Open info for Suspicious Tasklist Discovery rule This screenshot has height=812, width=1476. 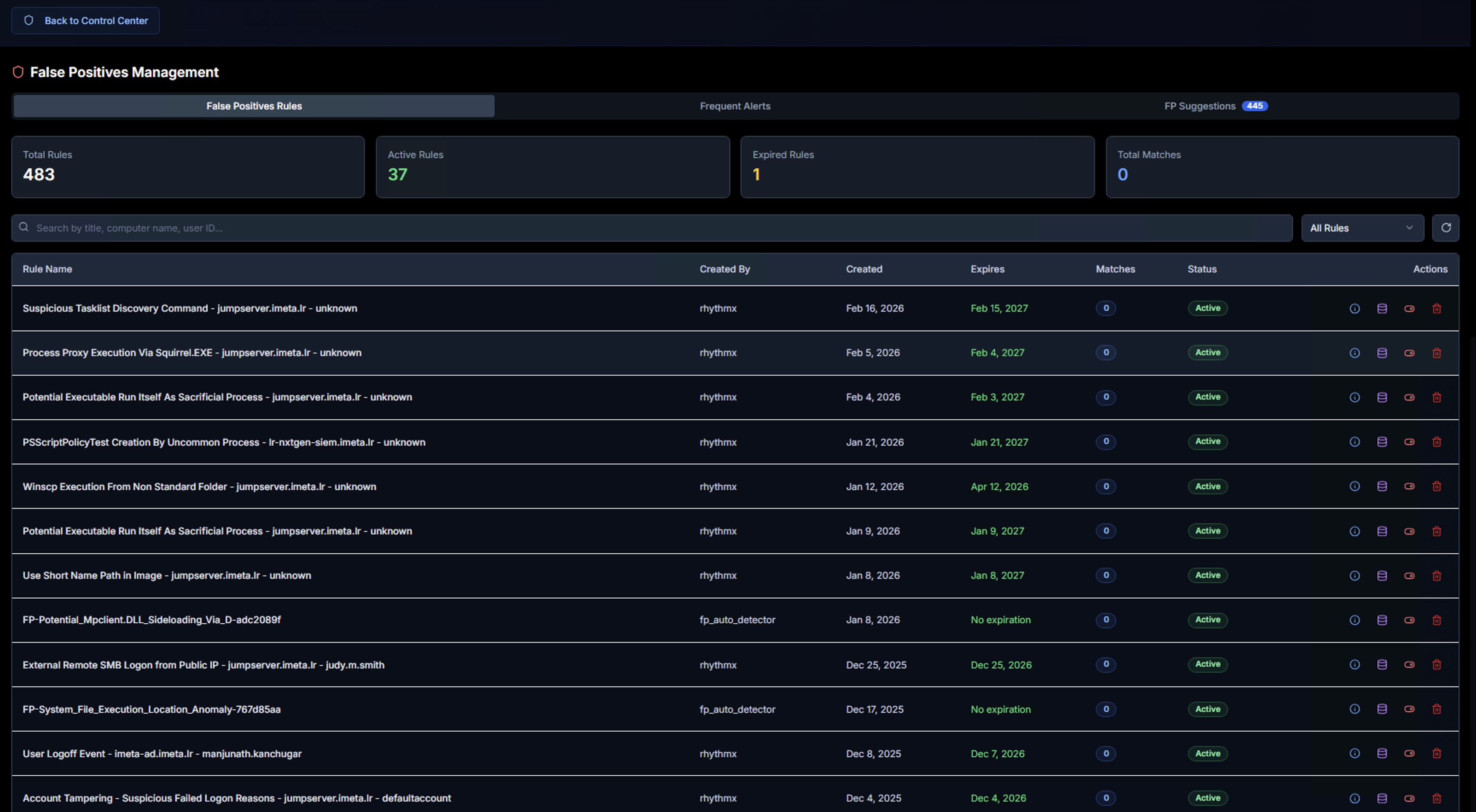1355,309
